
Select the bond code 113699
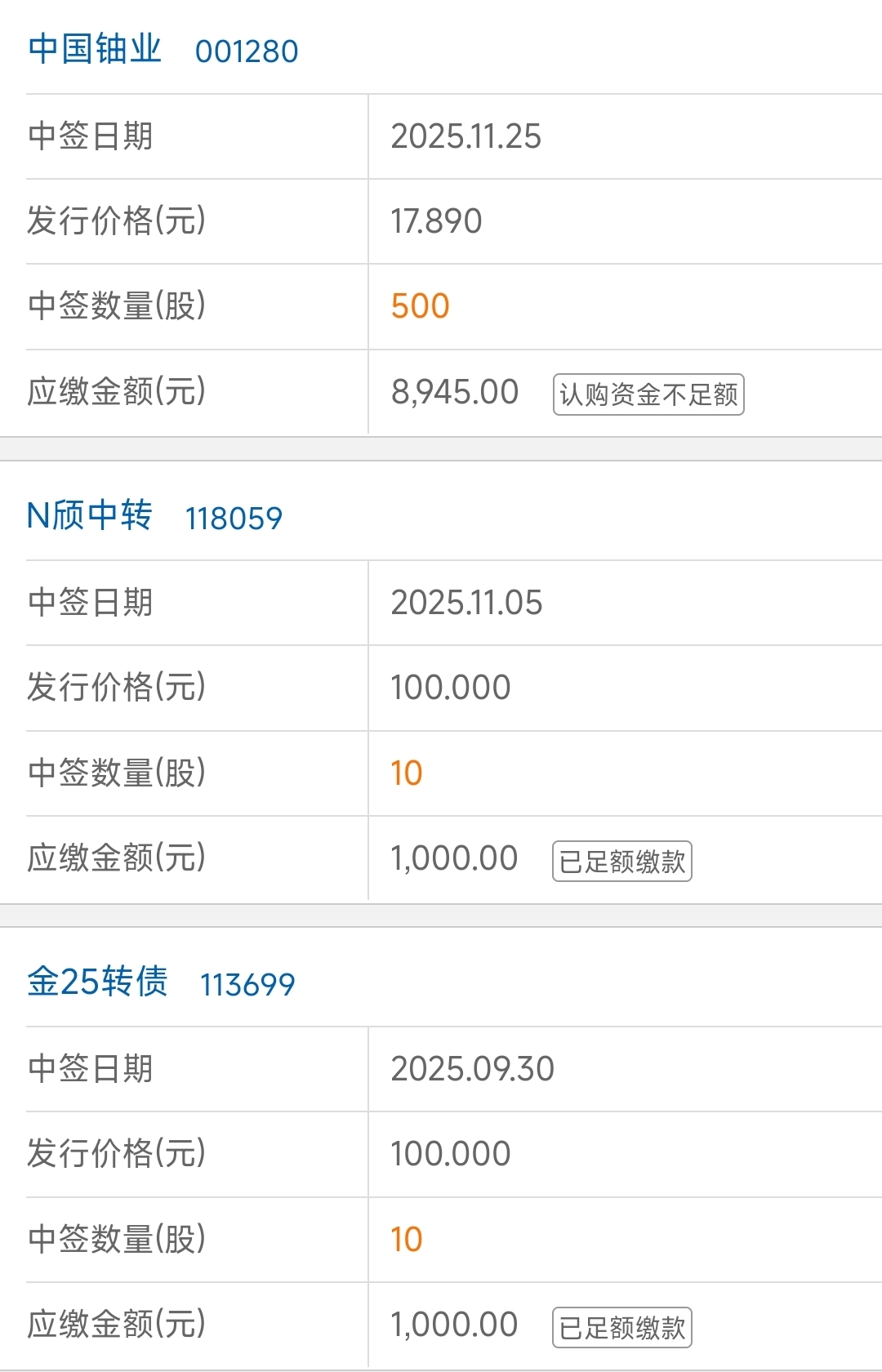click(247, 985)
